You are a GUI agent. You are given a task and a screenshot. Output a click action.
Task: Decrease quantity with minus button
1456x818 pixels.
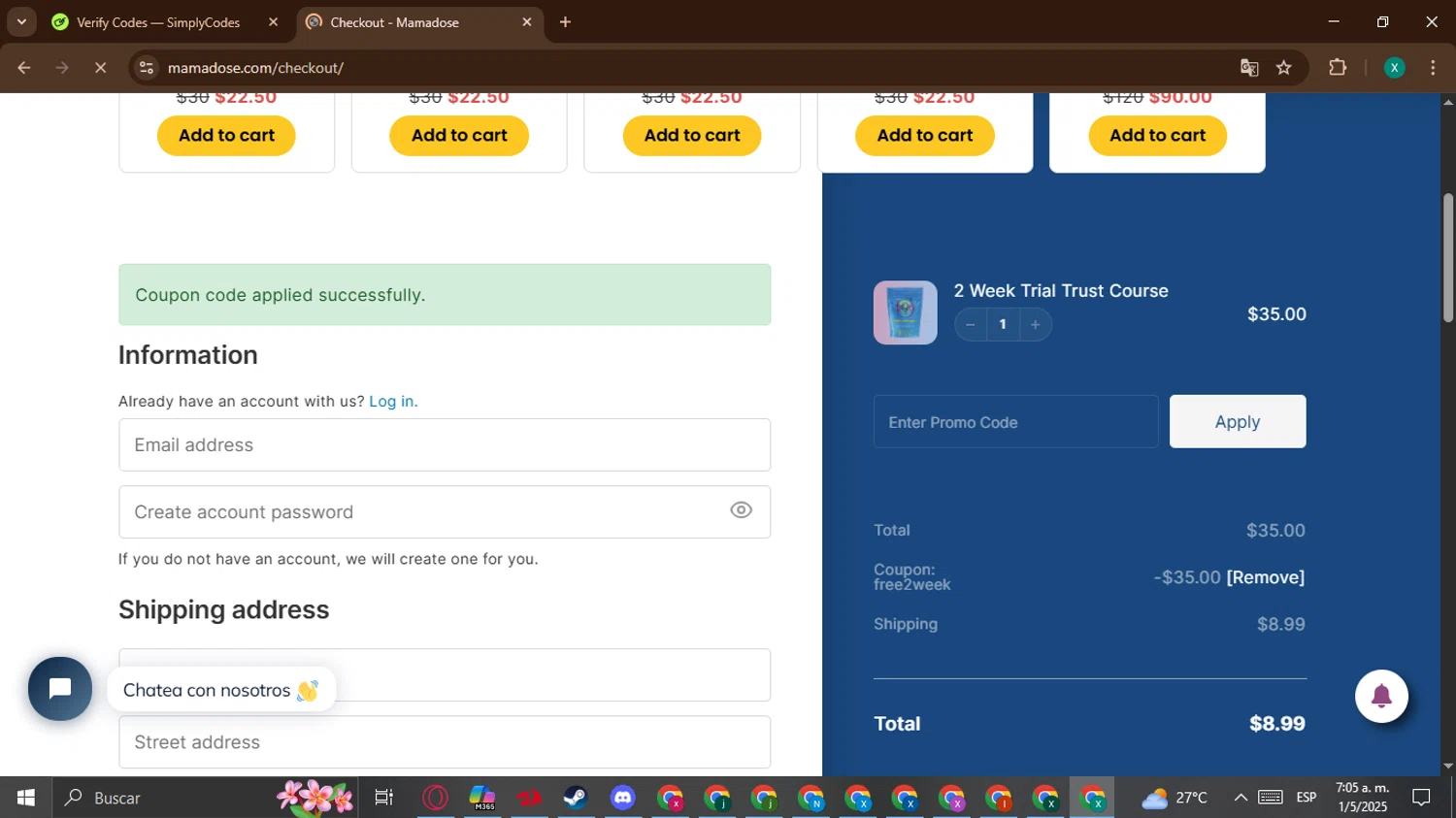970,324
